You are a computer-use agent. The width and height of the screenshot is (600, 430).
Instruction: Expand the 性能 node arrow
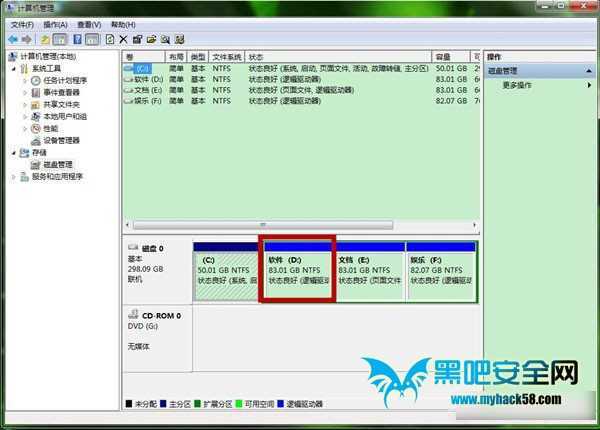(24, 129)
